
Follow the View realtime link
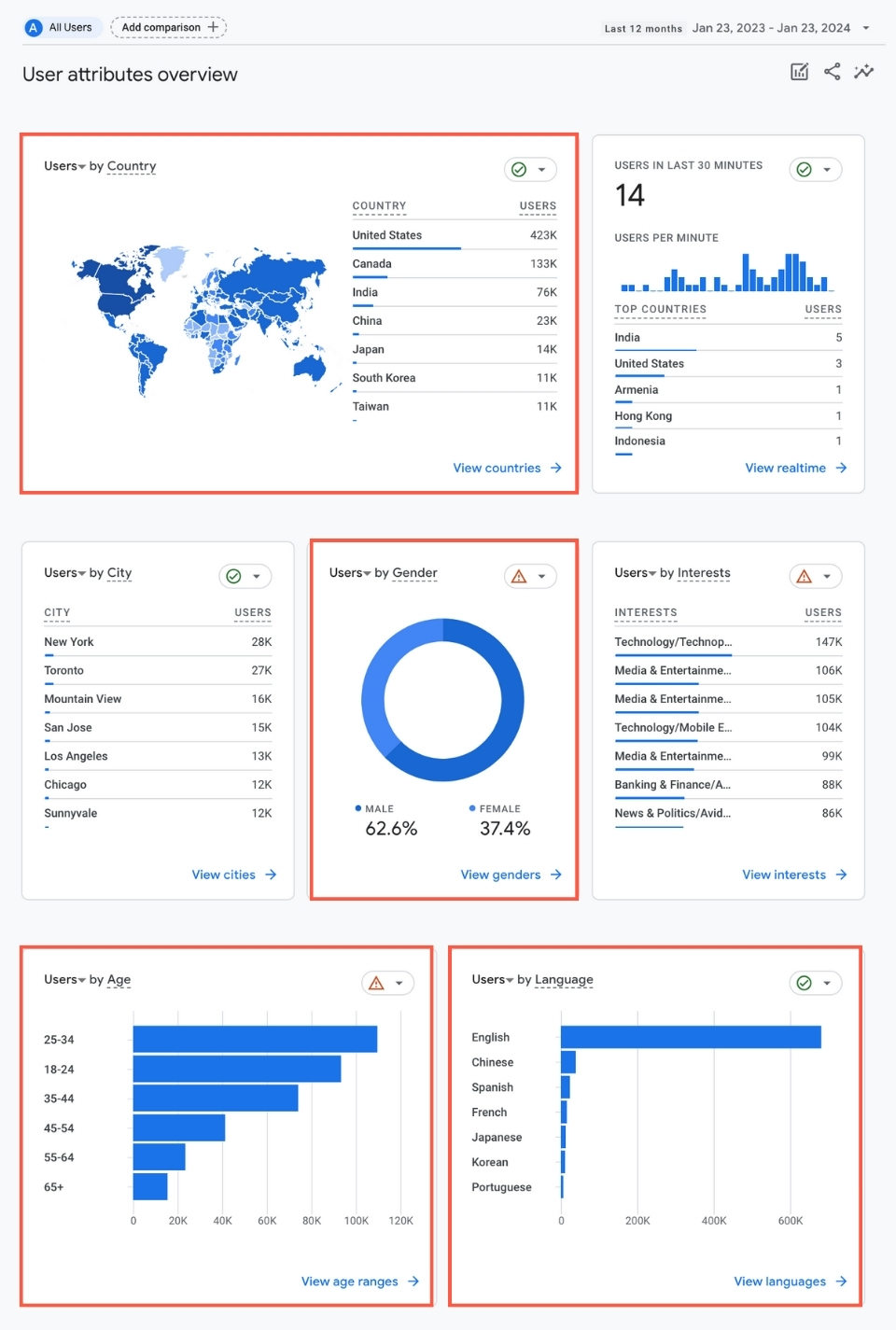click(787, 468)
